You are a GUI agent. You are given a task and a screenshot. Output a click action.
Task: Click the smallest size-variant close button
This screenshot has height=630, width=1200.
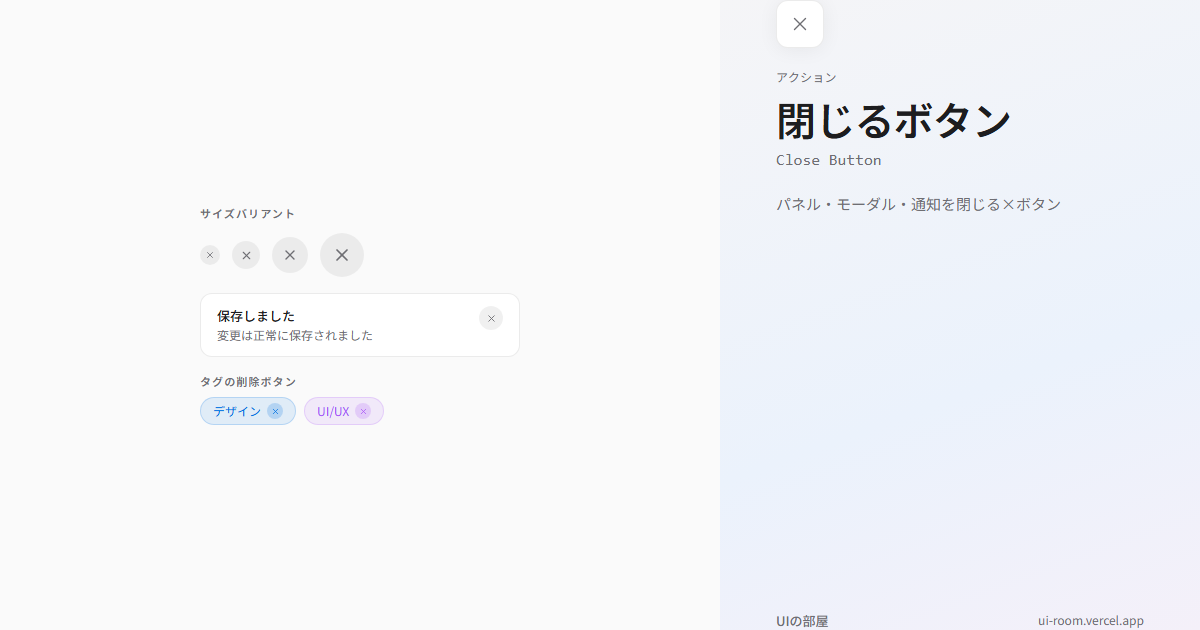(210, 255)
